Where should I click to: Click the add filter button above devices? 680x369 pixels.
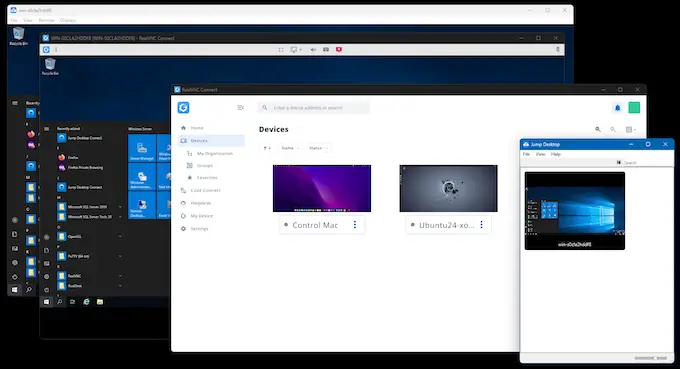tap(267, 148)
